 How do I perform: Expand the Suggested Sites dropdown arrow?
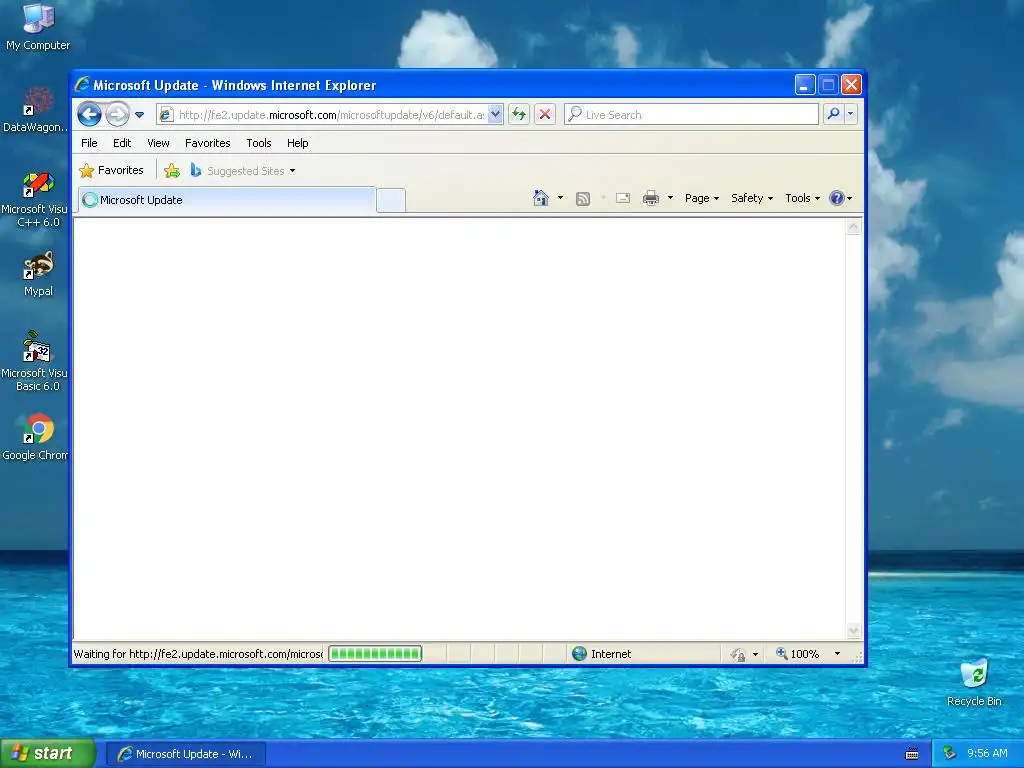coord(293,171)
